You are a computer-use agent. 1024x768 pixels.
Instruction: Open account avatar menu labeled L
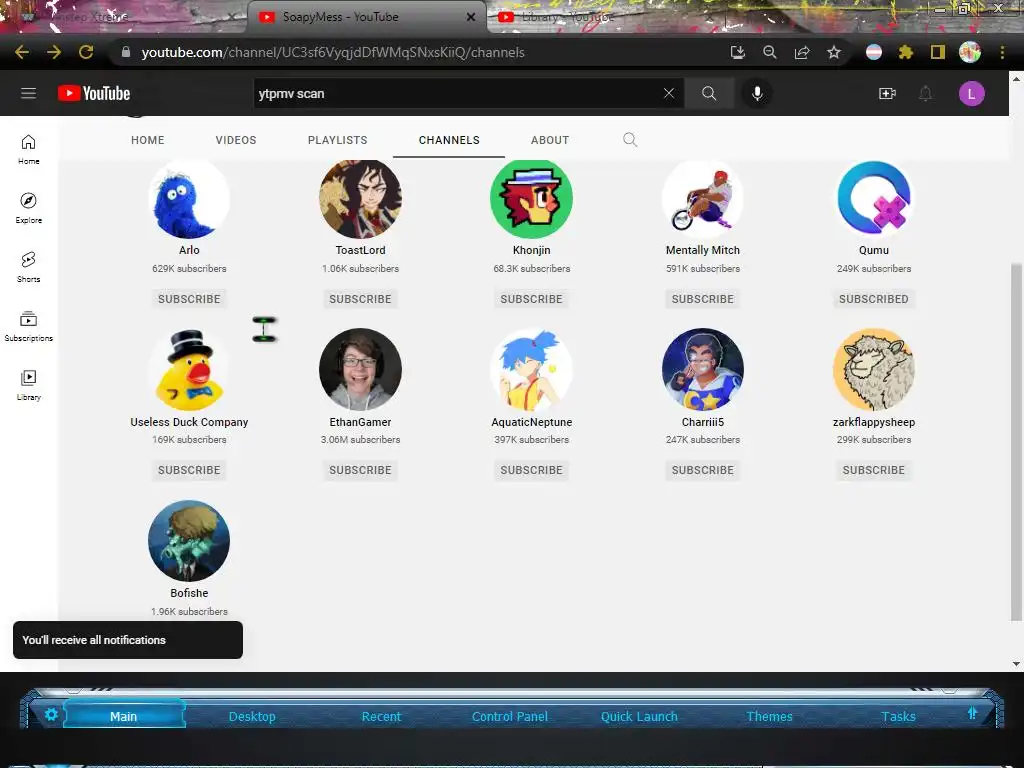click(x=971, y=93)
